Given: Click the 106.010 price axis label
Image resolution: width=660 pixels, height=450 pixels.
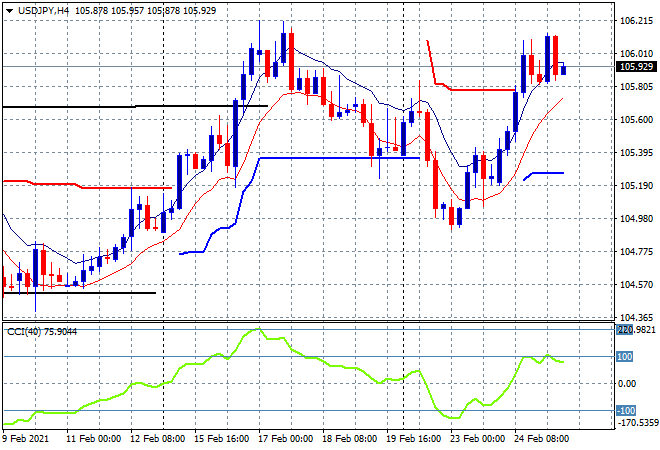Looking at the screenshot, I should (x=637, y=53).
